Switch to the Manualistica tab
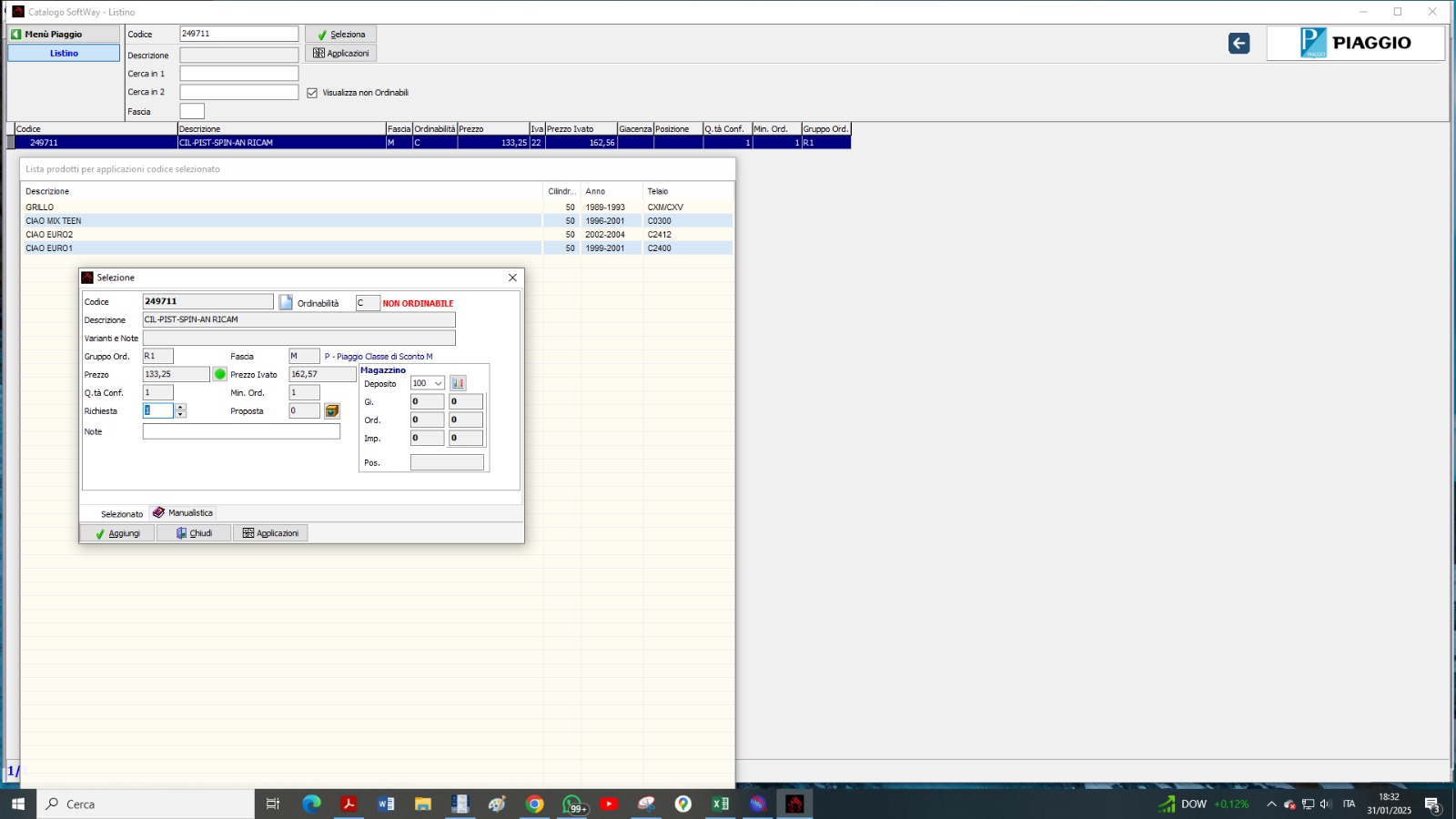This screenshot has width=1456, height=819. coord(183,513)
